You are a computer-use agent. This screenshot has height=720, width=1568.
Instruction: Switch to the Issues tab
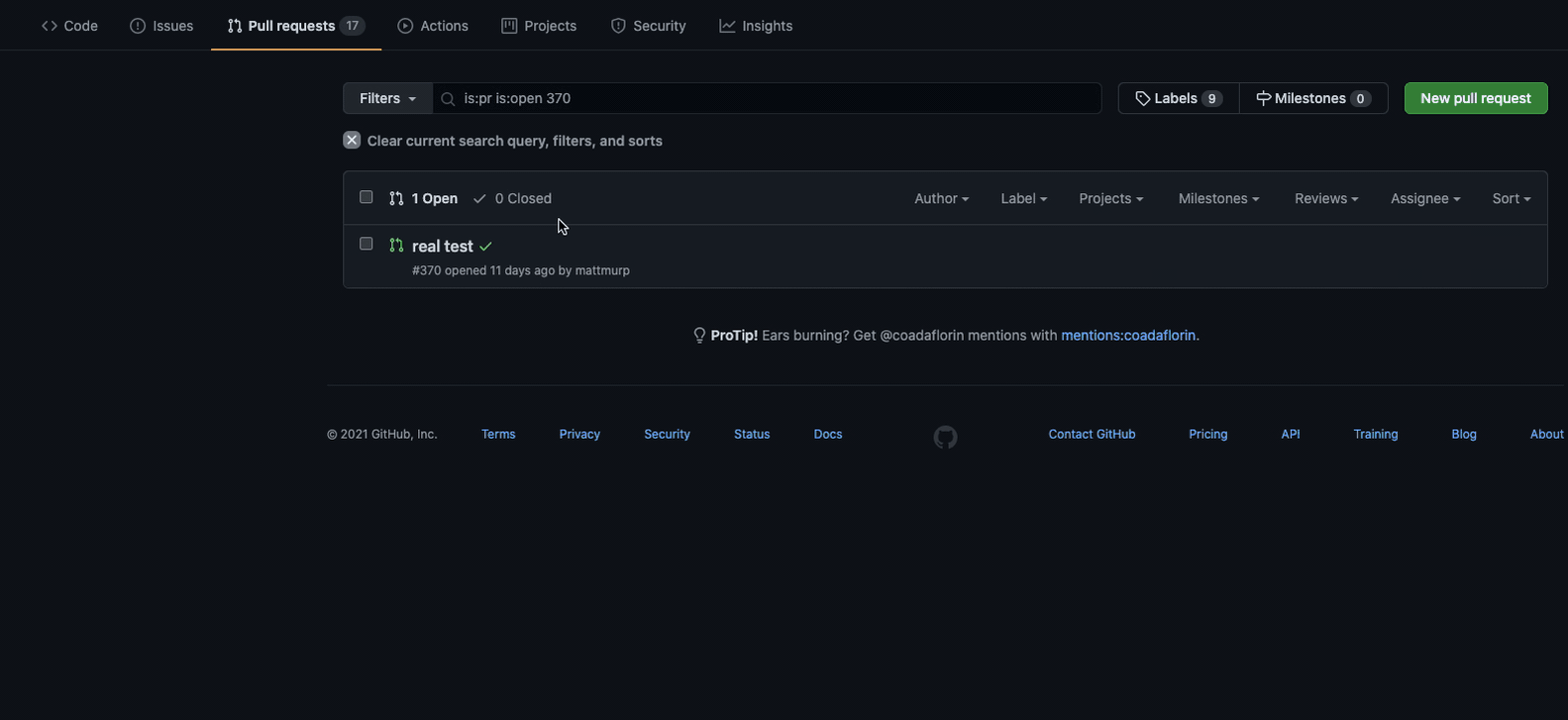pyautogui.click(x=161, y=26)
